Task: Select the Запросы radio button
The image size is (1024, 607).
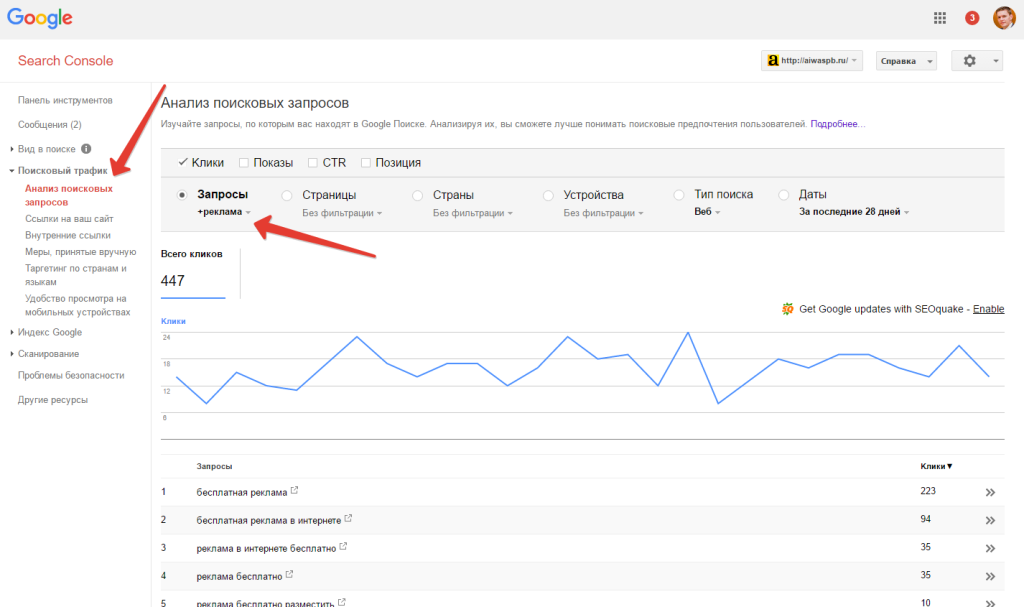Action: pos(182,195)
